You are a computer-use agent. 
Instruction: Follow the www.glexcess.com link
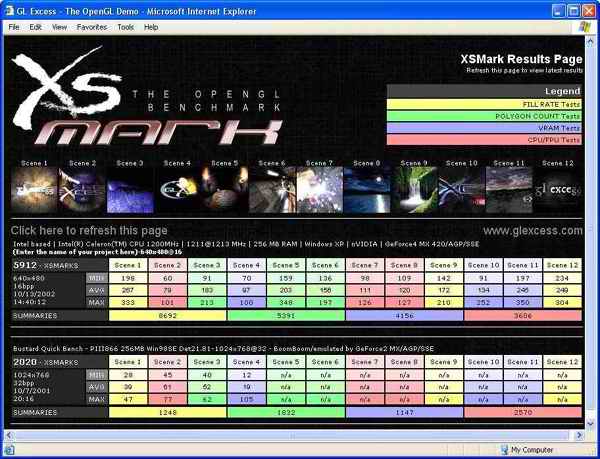532,230
